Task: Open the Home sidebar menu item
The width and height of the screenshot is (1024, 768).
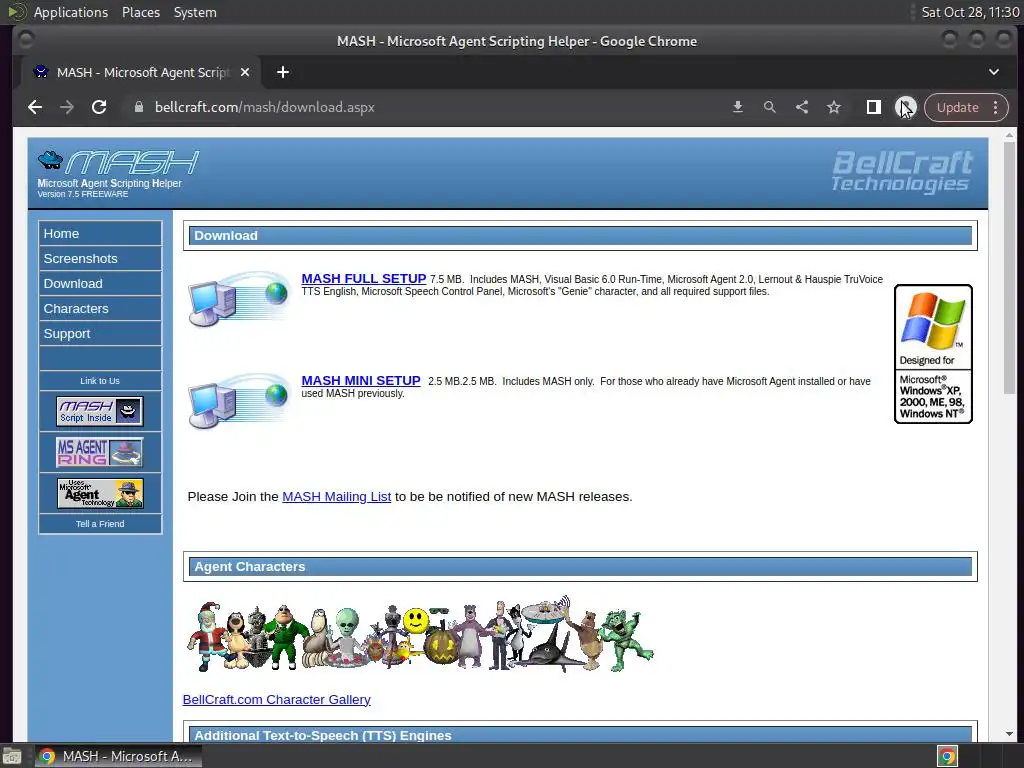Action: (x=100, y=233)
